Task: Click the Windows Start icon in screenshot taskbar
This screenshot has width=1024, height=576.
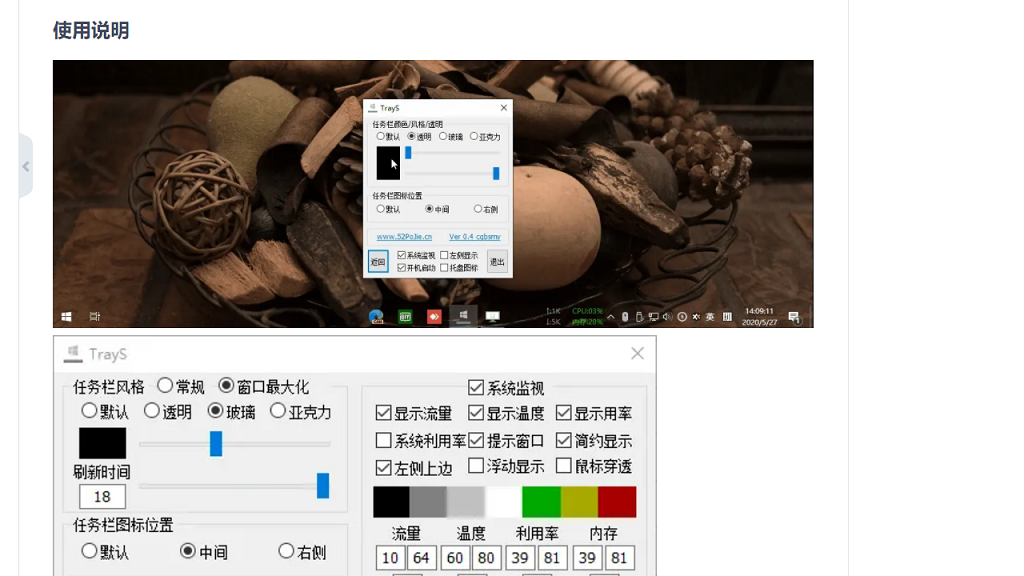Action: 66,317
